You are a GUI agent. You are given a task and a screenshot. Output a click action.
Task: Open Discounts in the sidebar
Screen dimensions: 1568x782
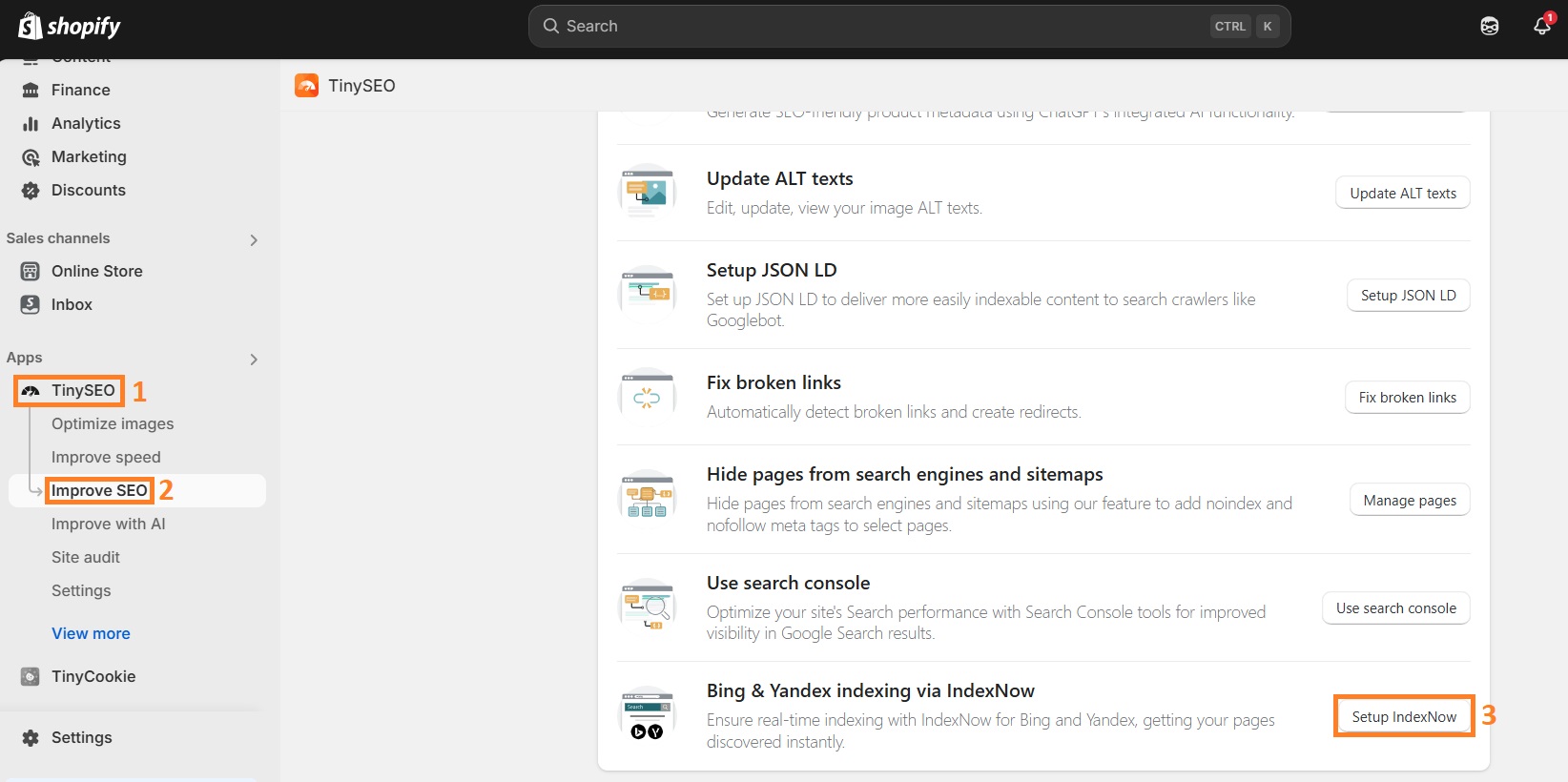[x=89, y=190]
